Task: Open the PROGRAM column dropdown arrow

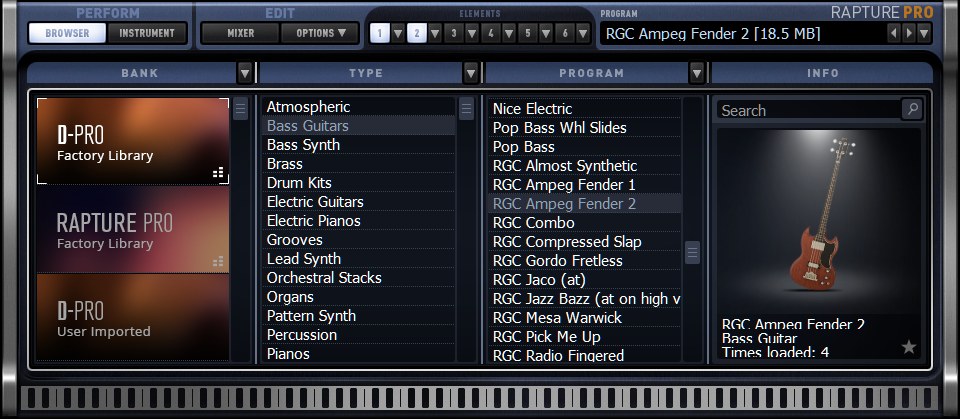Action: tap(697, 73)
